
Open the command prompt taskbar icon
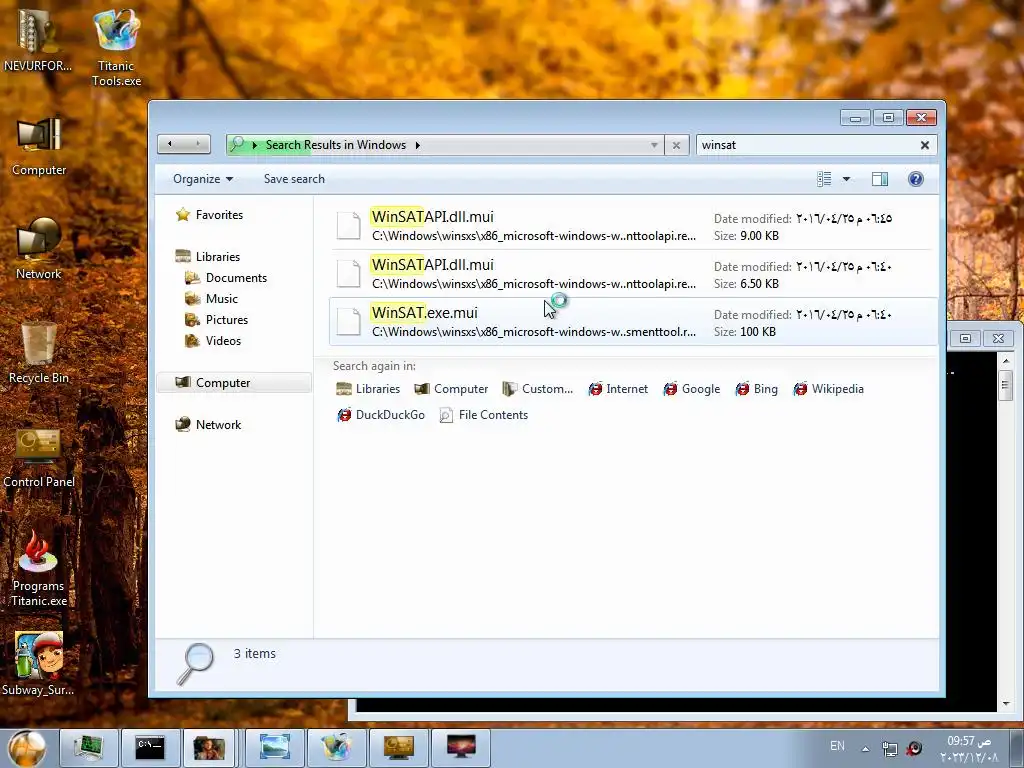[x=150, y=747]
